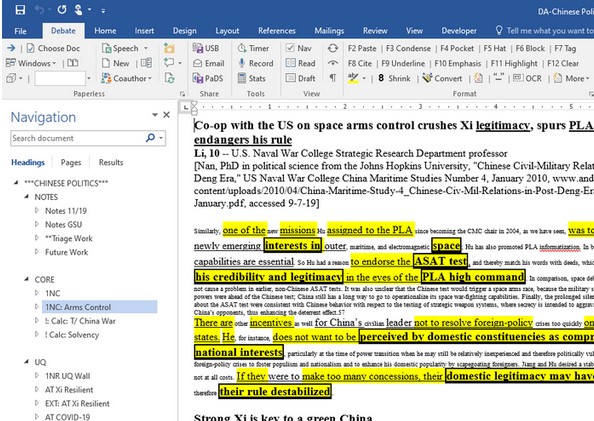
Task: Switch to Read view
Action: coord(300,63)
